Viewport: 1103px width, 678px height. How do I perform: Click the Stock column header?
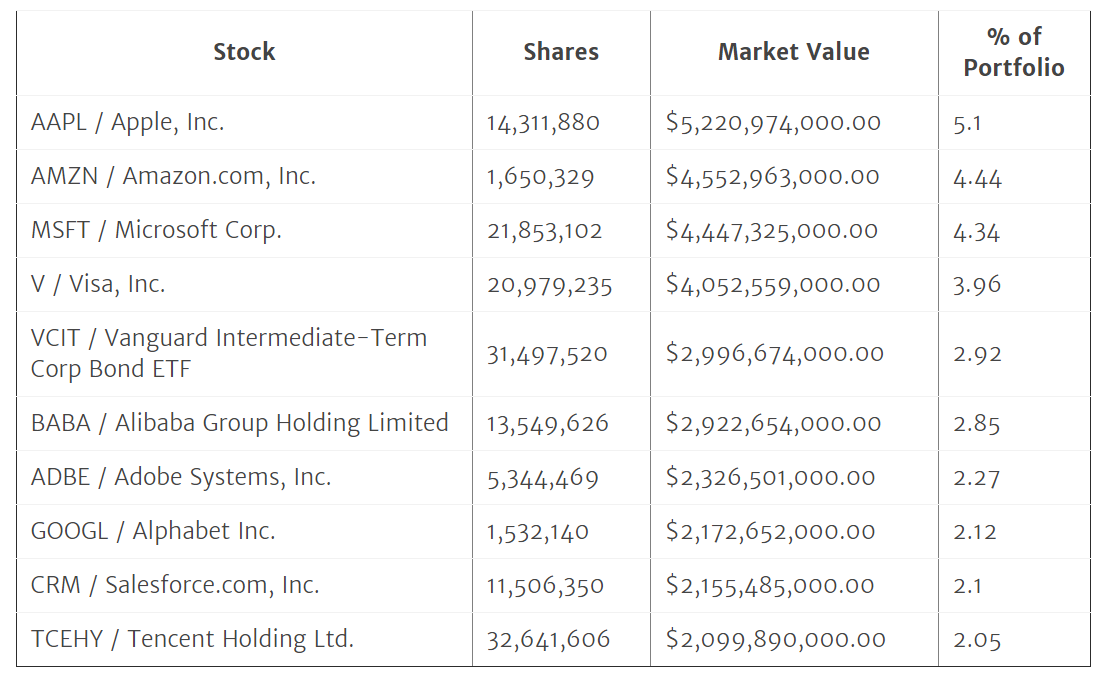click(244, 52)
